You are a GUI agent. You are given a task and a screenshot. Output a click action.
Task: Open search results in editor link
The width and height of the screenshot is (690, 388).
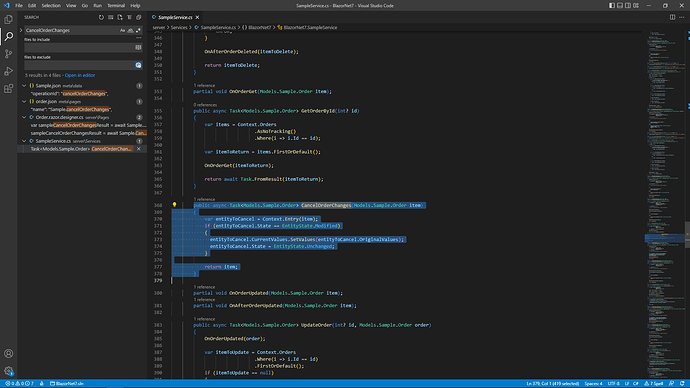coord(80,75)
